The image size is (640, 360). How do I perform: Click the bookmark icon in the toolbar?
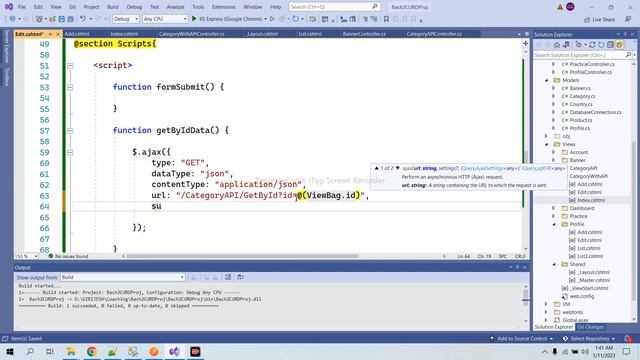386,19
